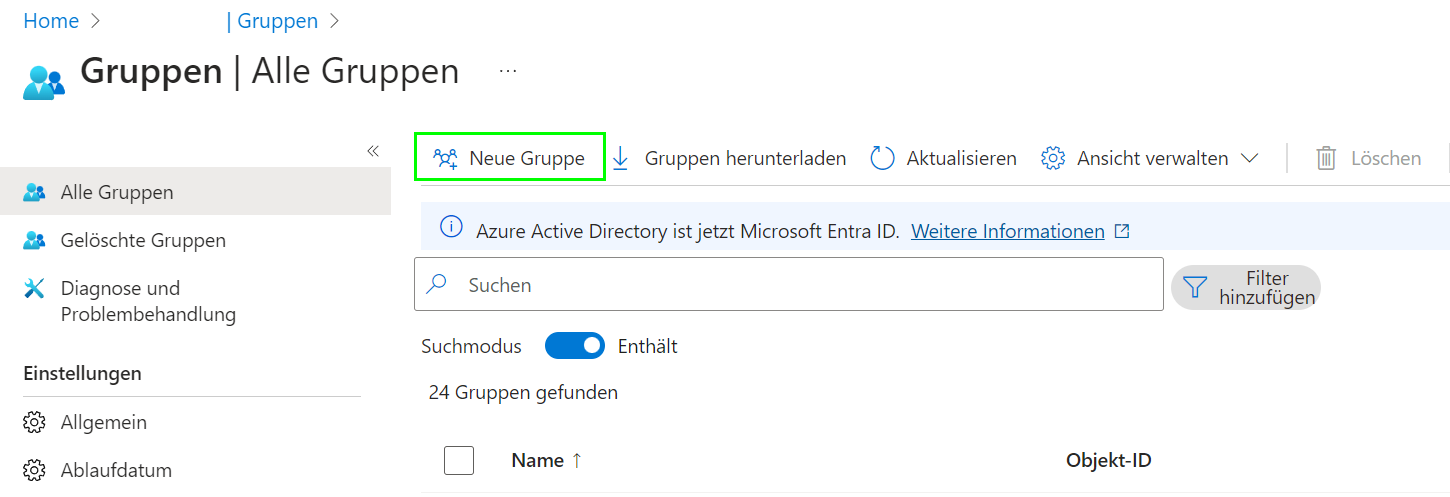
Task: Click the Allgemein gear icon
Action: (x=34, y=422)
